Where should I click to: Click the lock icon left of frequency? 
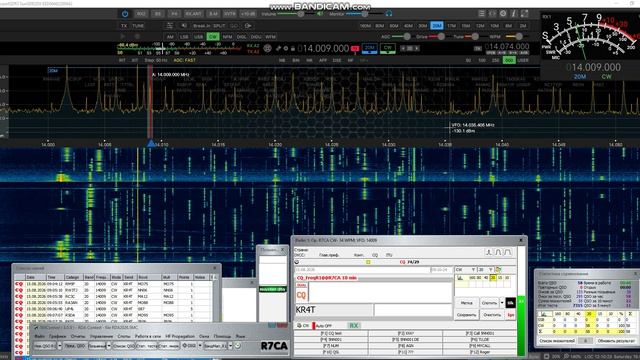point(293,49)
